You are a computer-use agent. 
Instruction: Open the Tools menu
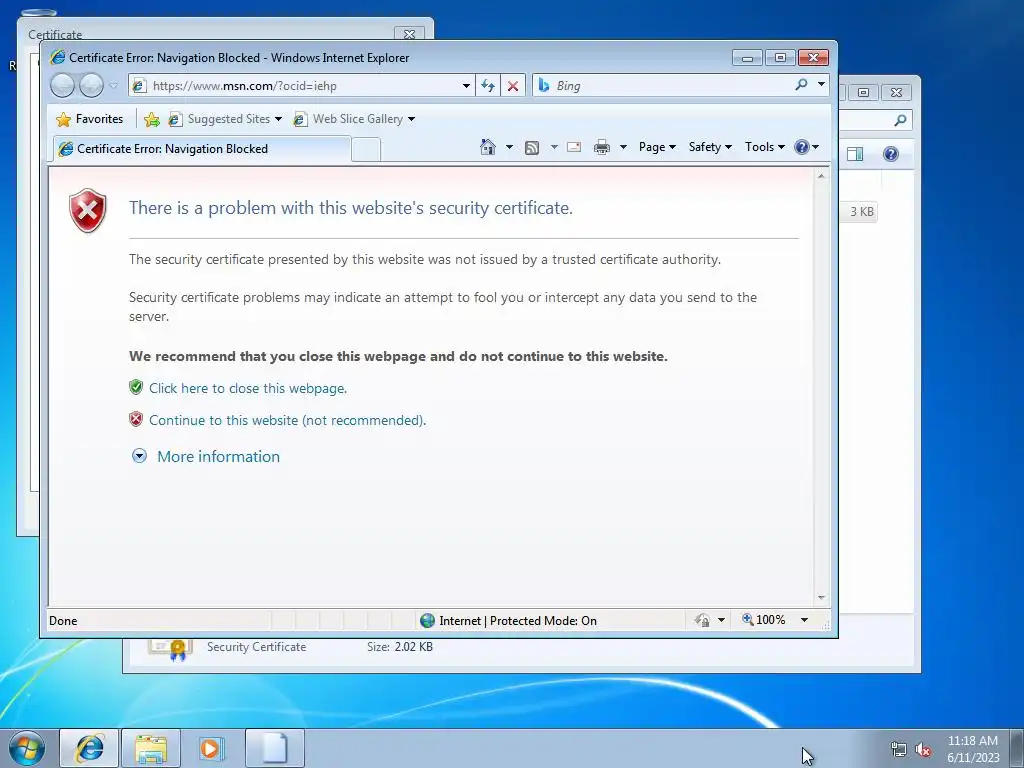coord(765,147)
